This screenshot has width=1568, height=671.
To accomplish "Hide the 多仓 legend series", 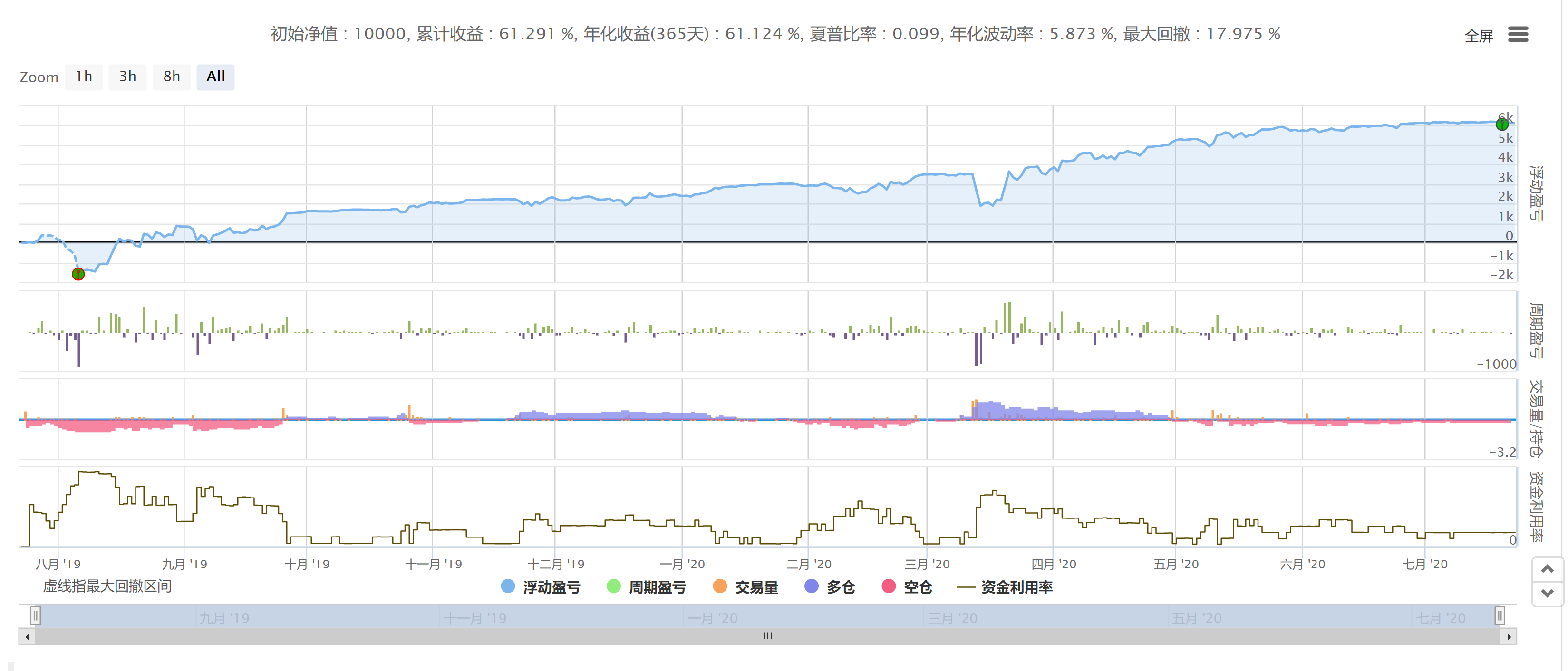I will click(840, 587).
